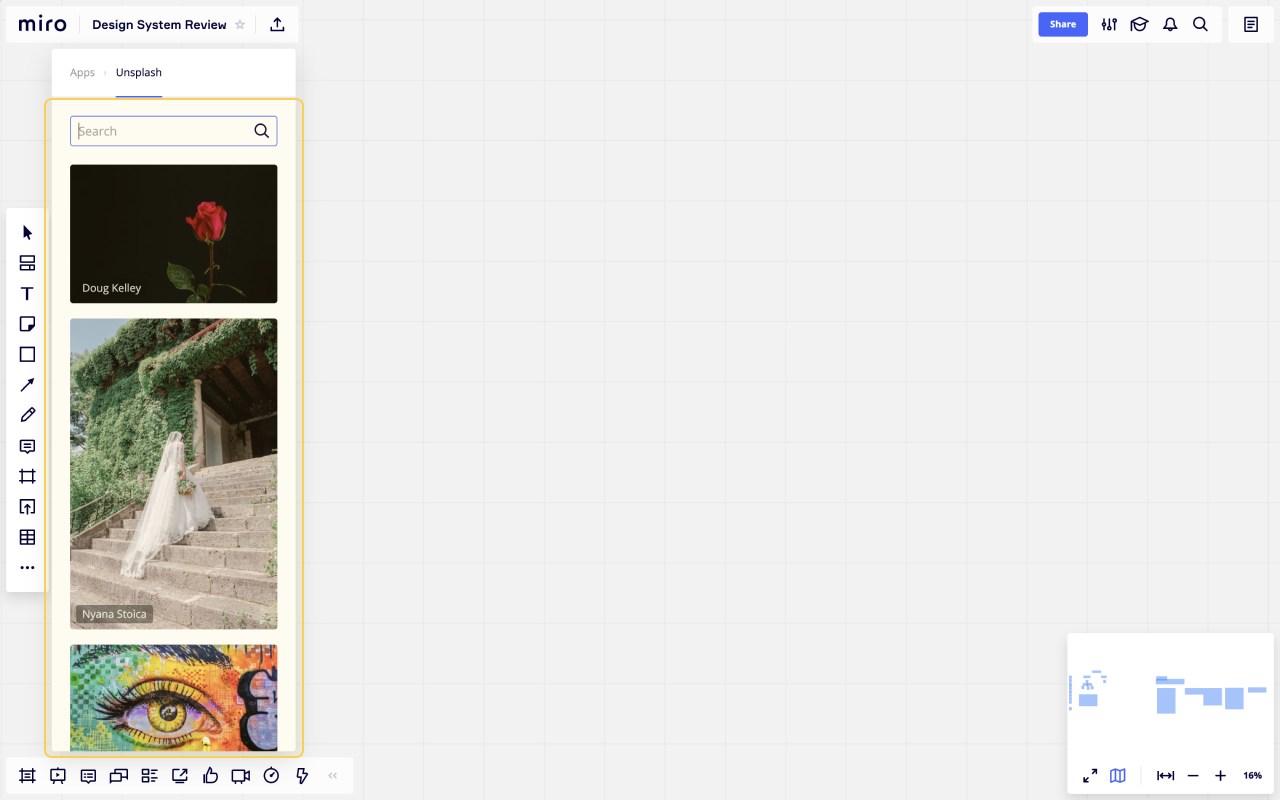Image resolution: width=1280 pixels, height=800 pixels.
Task: Open the cards list icon in bottom toolbar
Action: pos(149,775)
